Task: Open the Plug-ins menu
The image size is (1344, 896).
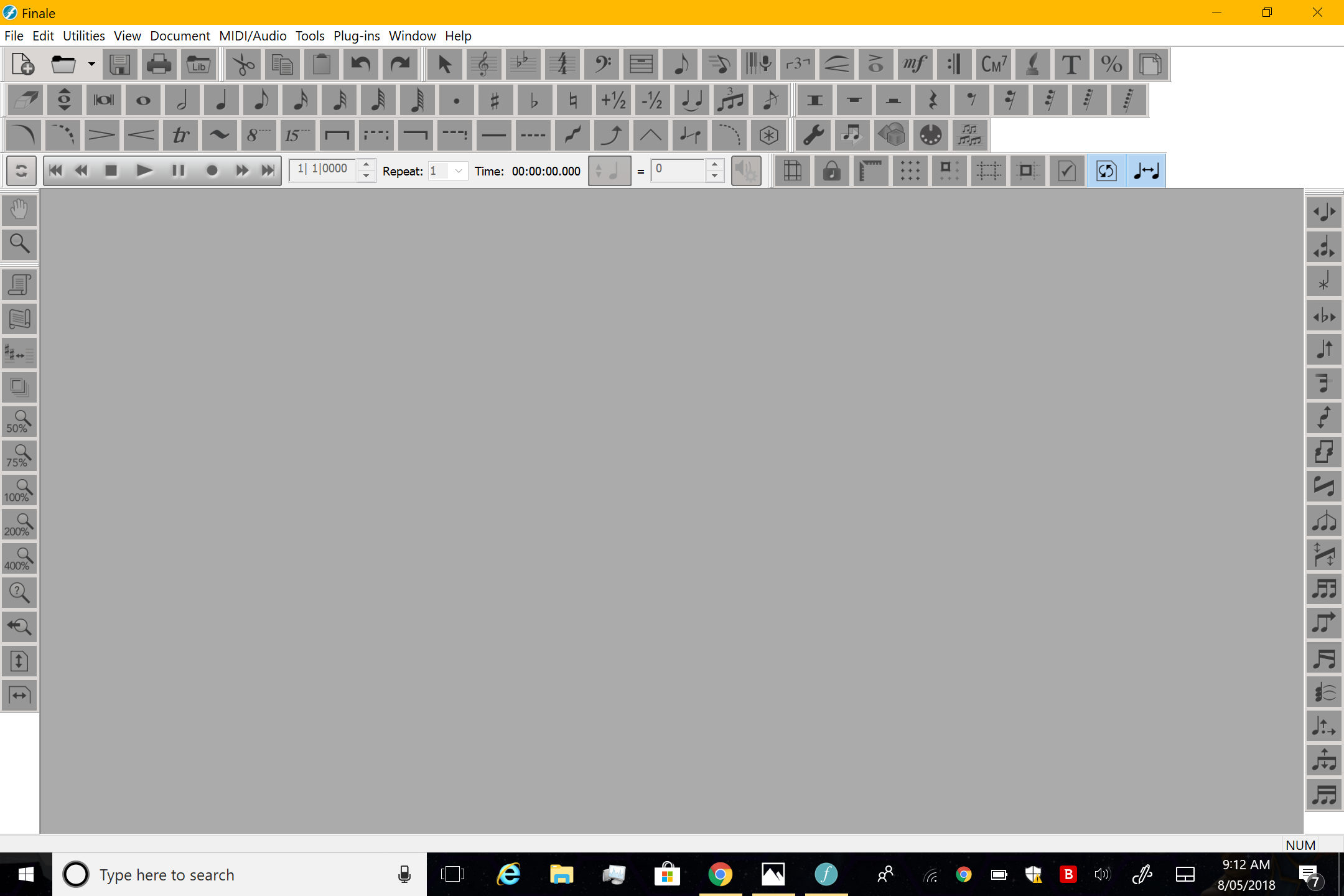Action: [356, 35]
